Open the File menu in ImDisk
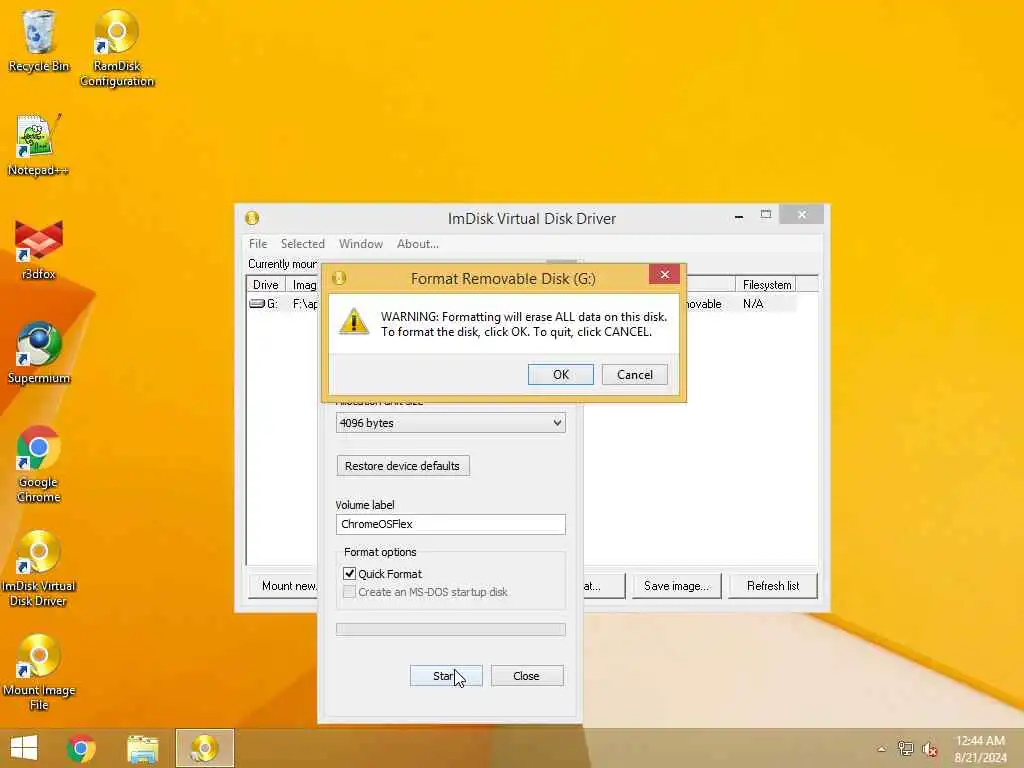This screenshot has height=768, width=1024. (x=258, y=244)
